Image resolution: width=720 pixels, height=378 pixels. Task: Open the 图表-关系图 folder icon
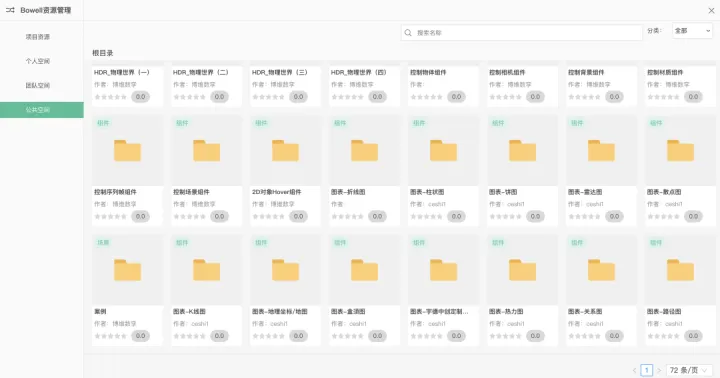(x=601, y=270)
